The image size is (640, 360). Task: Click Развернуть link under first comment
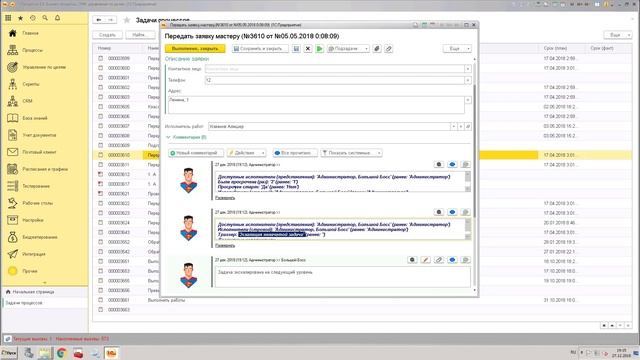[225, 198]
